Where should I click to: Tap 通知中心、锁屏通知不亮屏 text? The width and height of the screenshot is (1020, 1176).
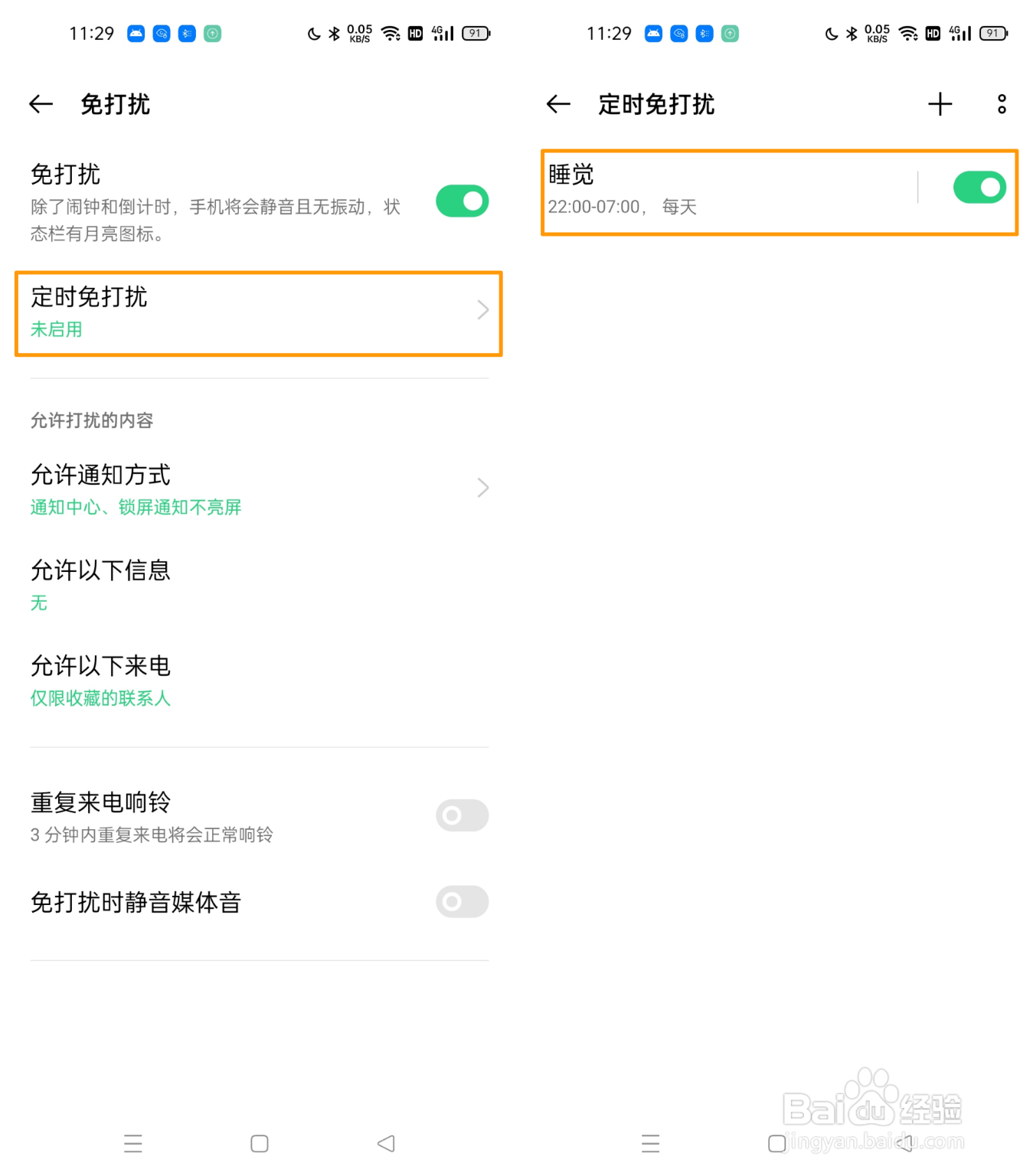pos(136,507)
